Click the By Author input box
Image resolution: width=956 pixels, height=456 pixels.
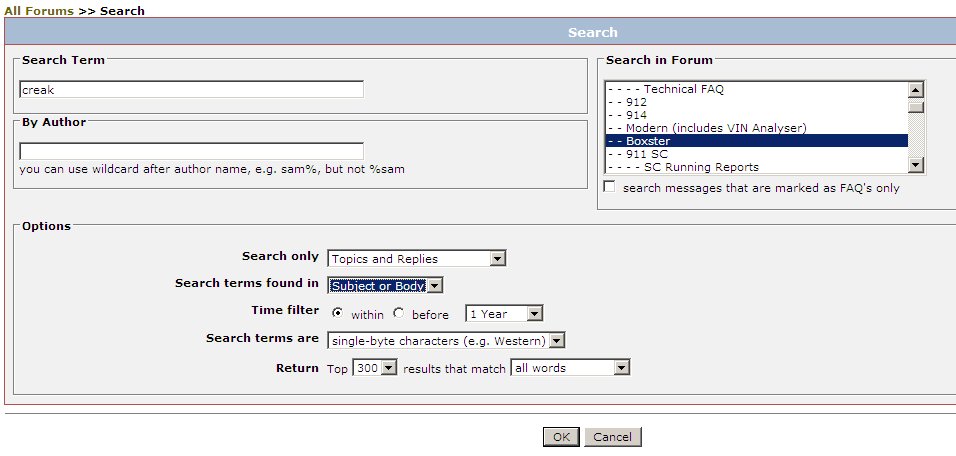pos(191,151)
